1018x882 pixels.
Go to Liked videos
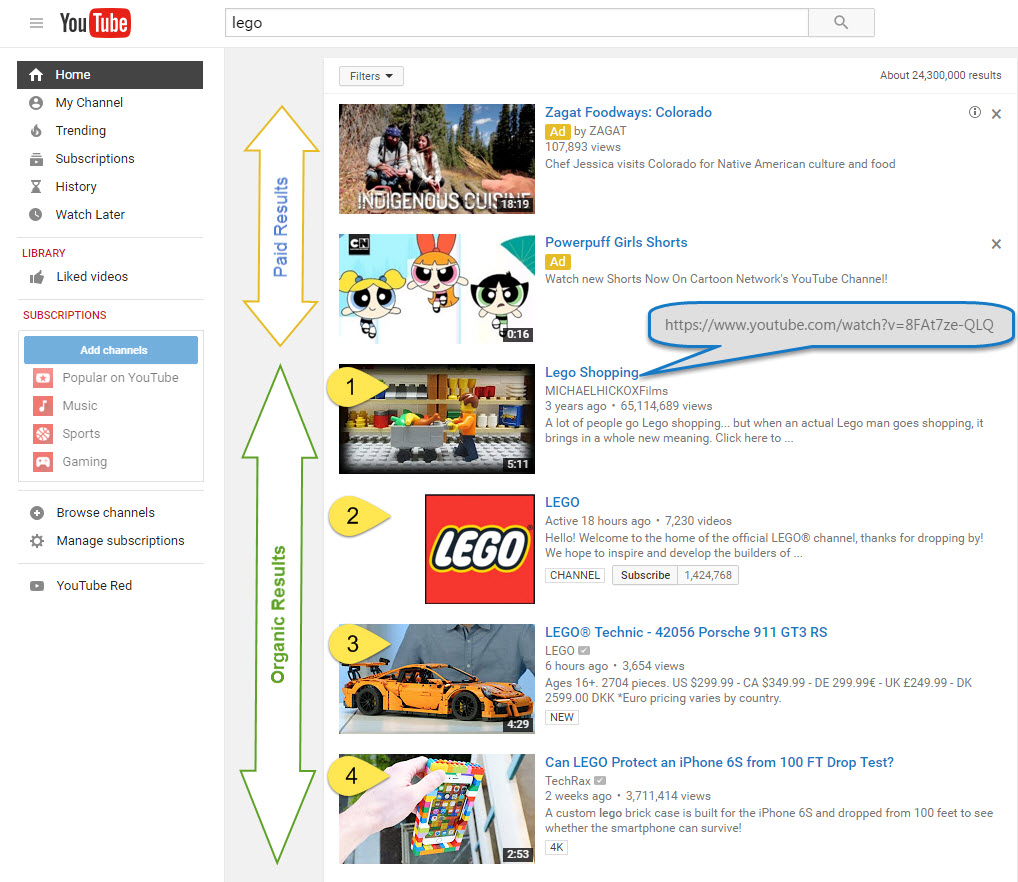click(91, 277)
